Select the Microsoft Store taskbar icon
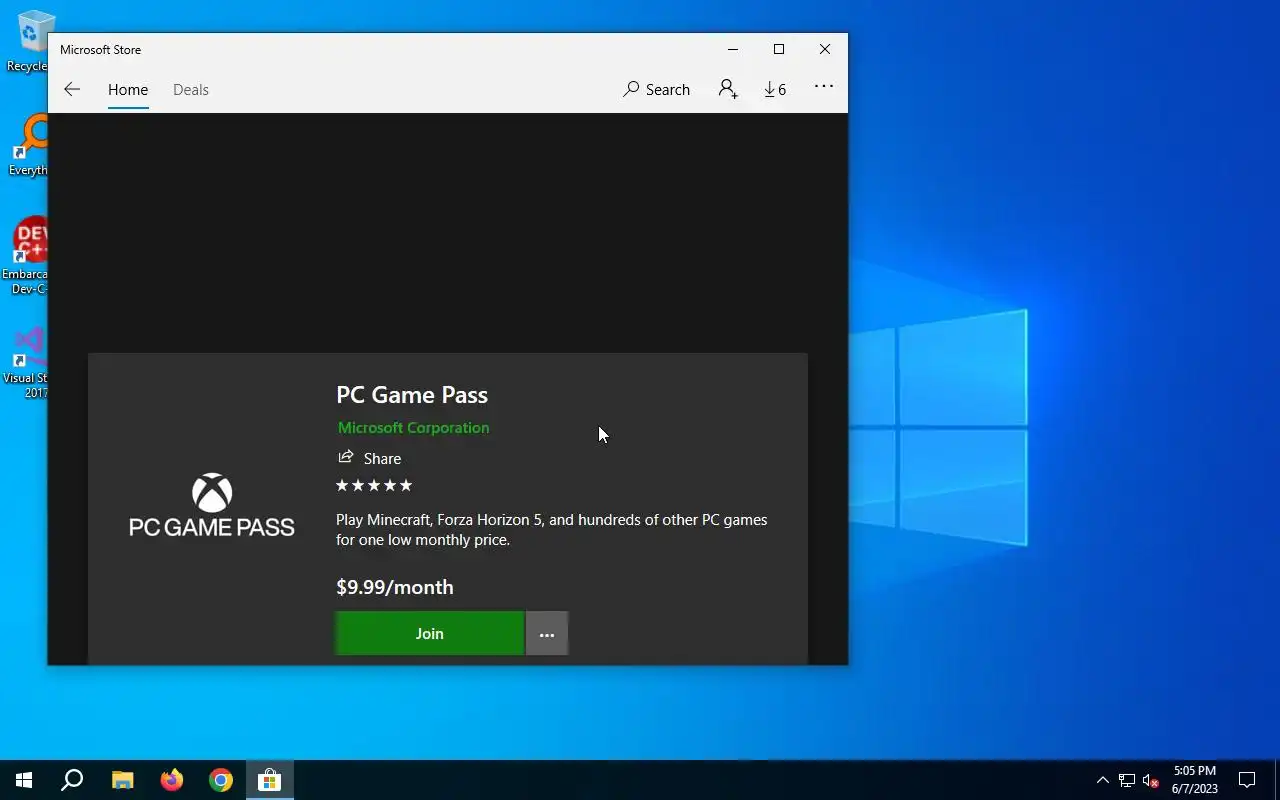1280x800 pixels. pos(270,780)
